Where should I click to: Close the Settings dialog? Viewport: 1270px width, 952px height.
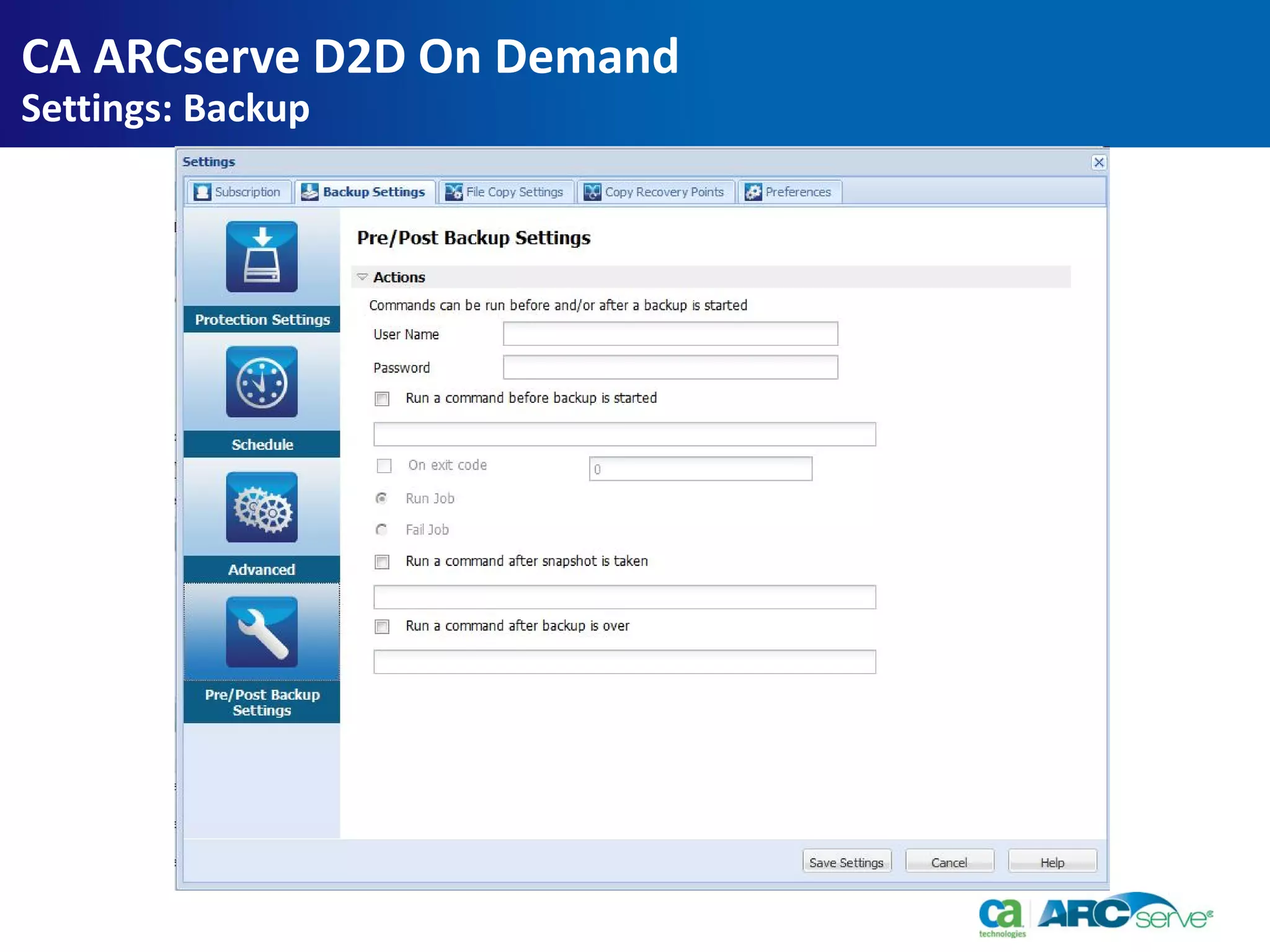point(1099,162)
